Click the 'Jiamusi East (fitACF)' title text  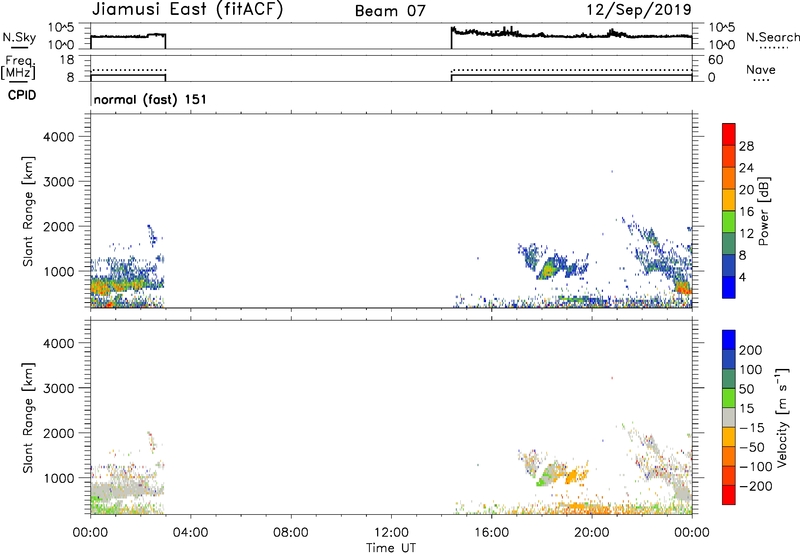(x=187, y=10)
